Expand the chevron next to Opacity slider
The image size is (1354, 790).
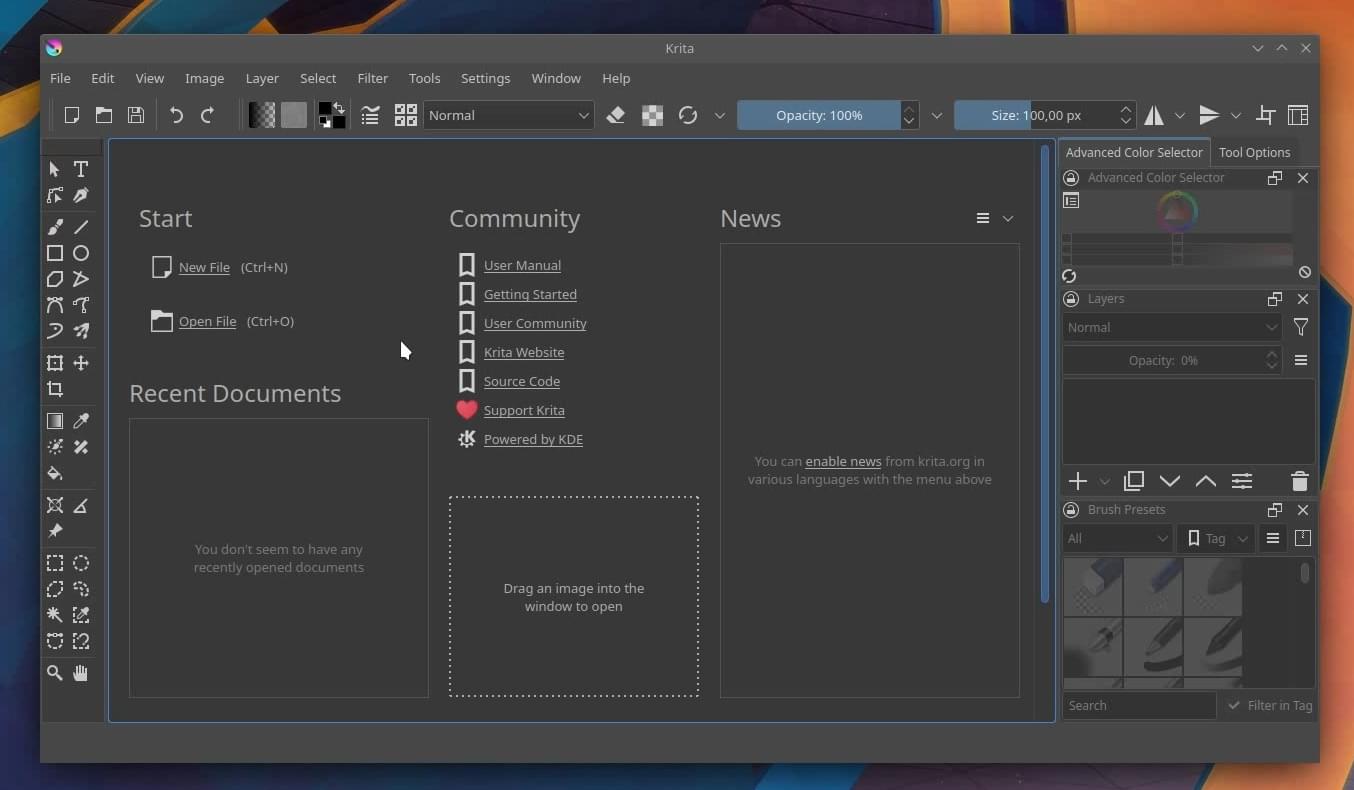(x=936, y=115)
